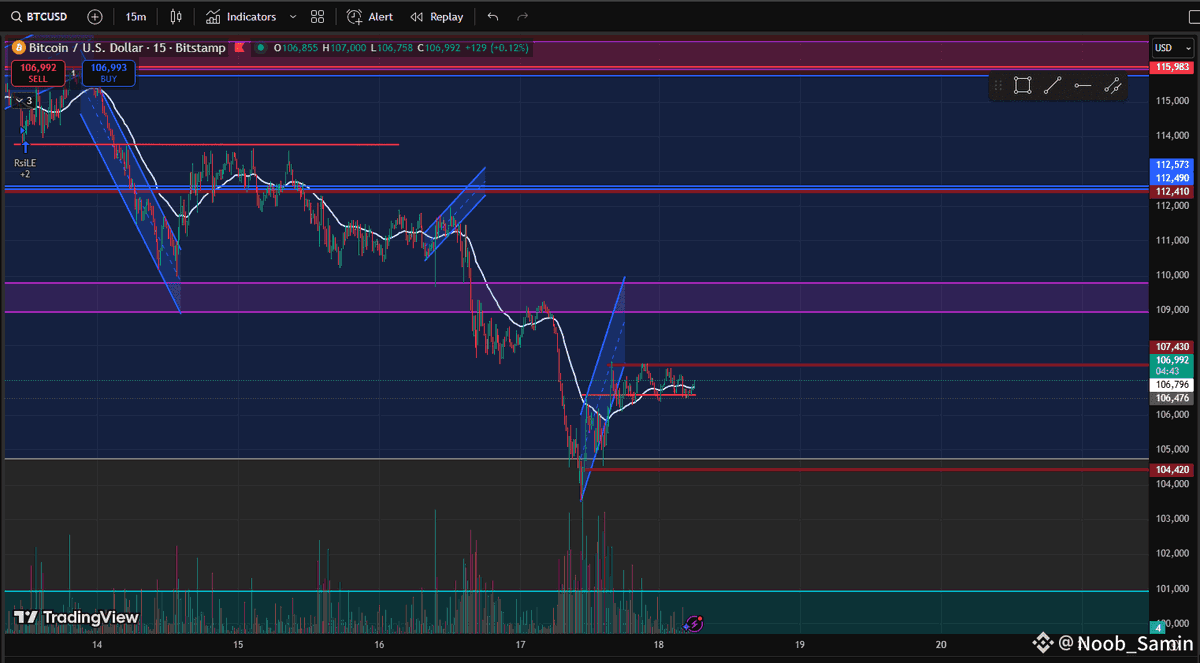Viewport: 1200px width, 663px height.
Task: Click the 112,573 blue price label
Action: [x=1171, y=165]
